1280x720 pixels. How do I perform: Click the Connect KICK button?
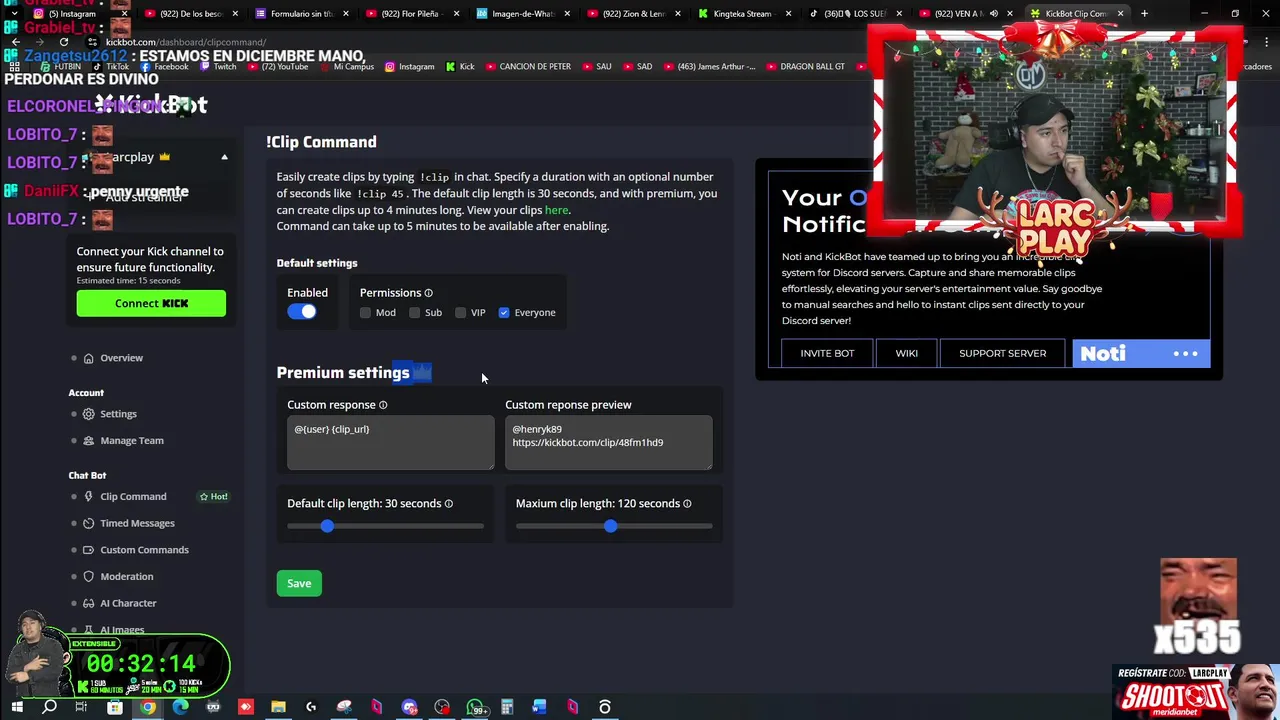pyautogui.click(x=151, y=303)
